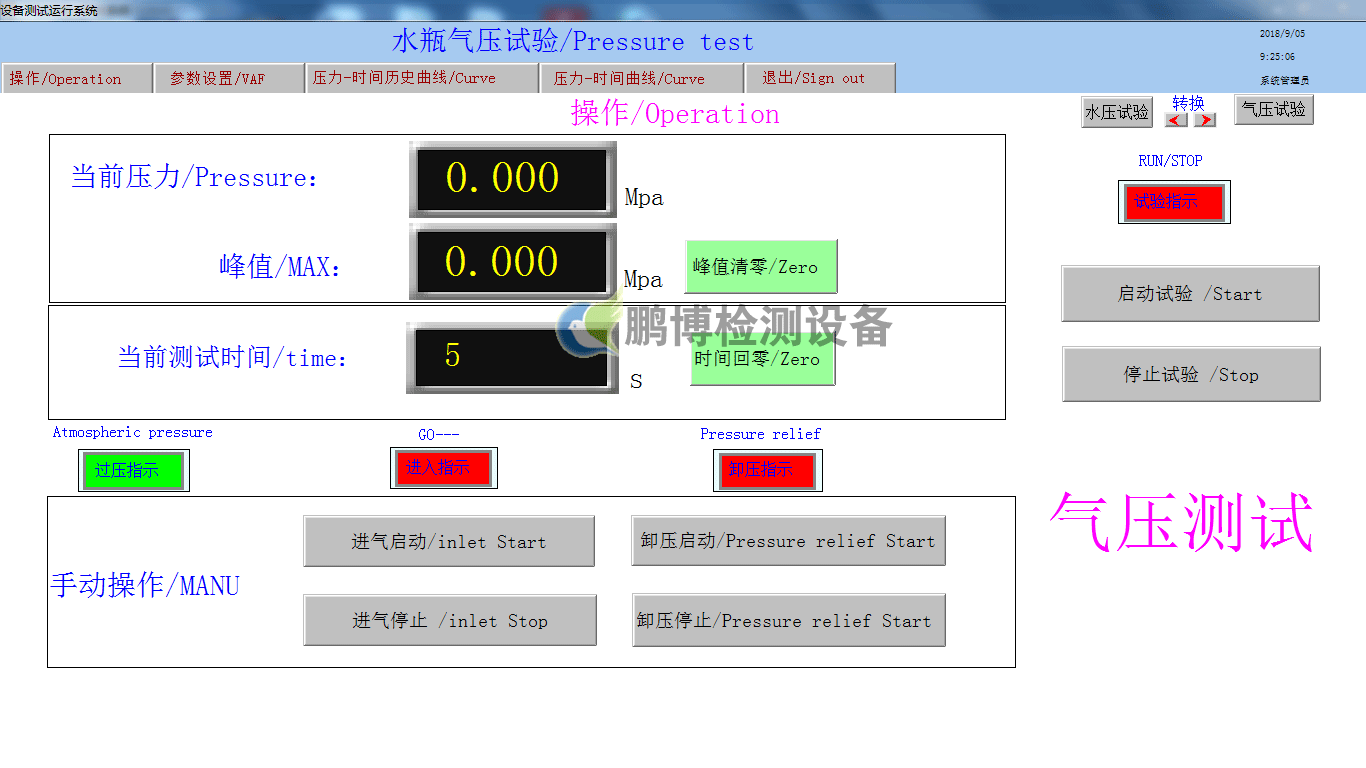1366x768 pixels.
Task: Click the red 试验指示 RUN/STOP indicator
Action: coord(1174,202)
